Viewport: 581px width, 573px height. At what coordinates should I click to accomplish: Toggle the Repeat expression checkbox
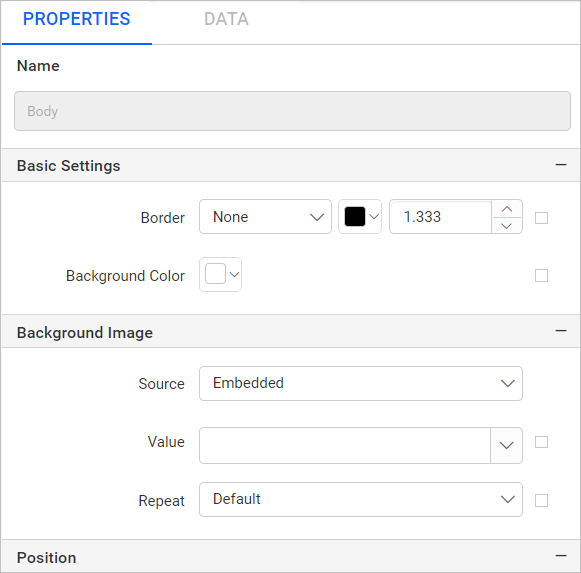click(541, 500)
